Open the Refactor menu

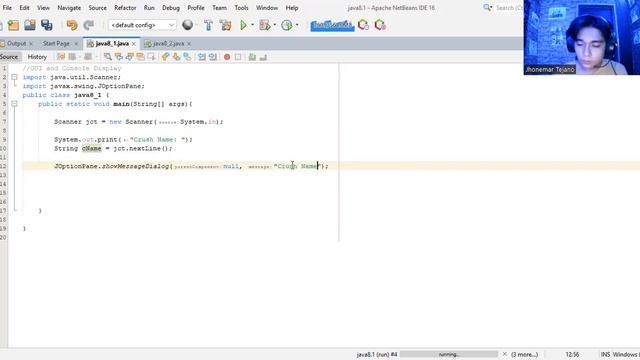tap(125, 8)
